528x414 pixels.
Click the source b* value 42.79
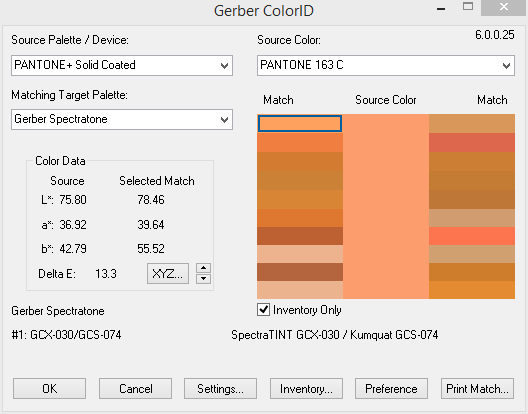point(73,249)
